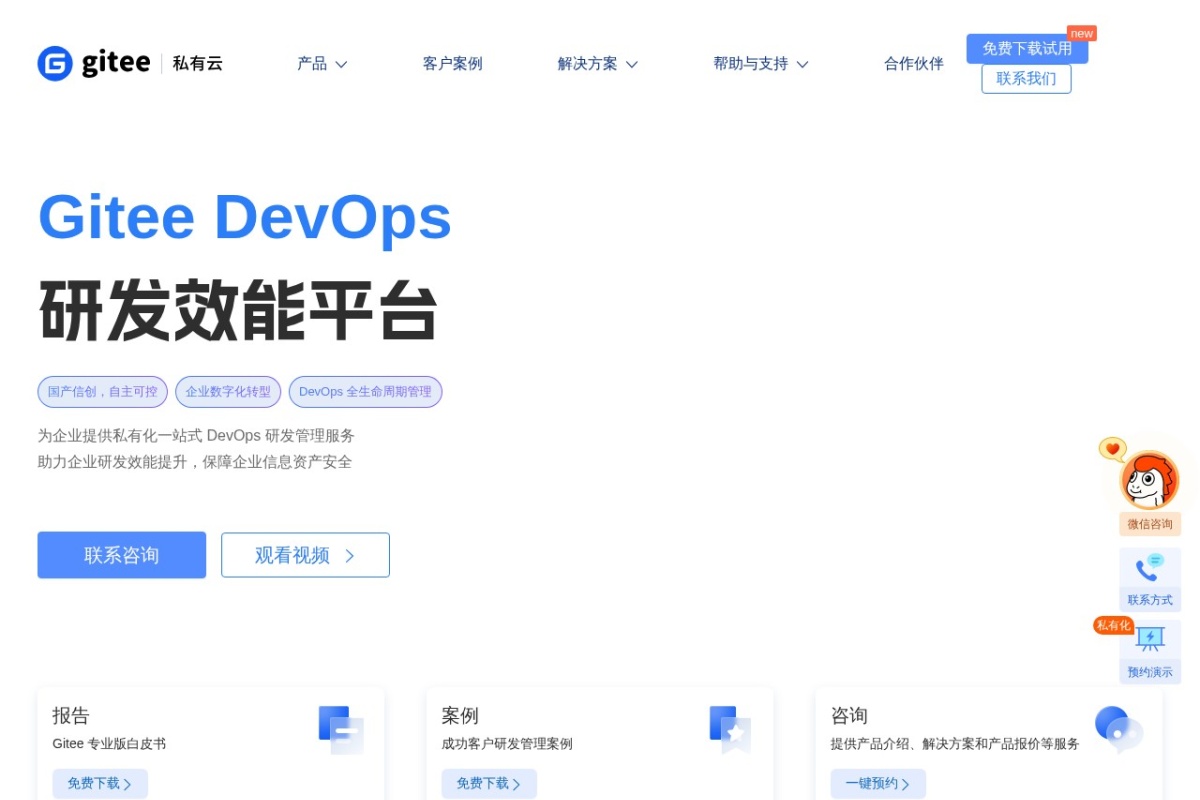Screen dimensions: 1200x800
Task: Select the 企业数字化转型 tag
Action: (228, 392)
